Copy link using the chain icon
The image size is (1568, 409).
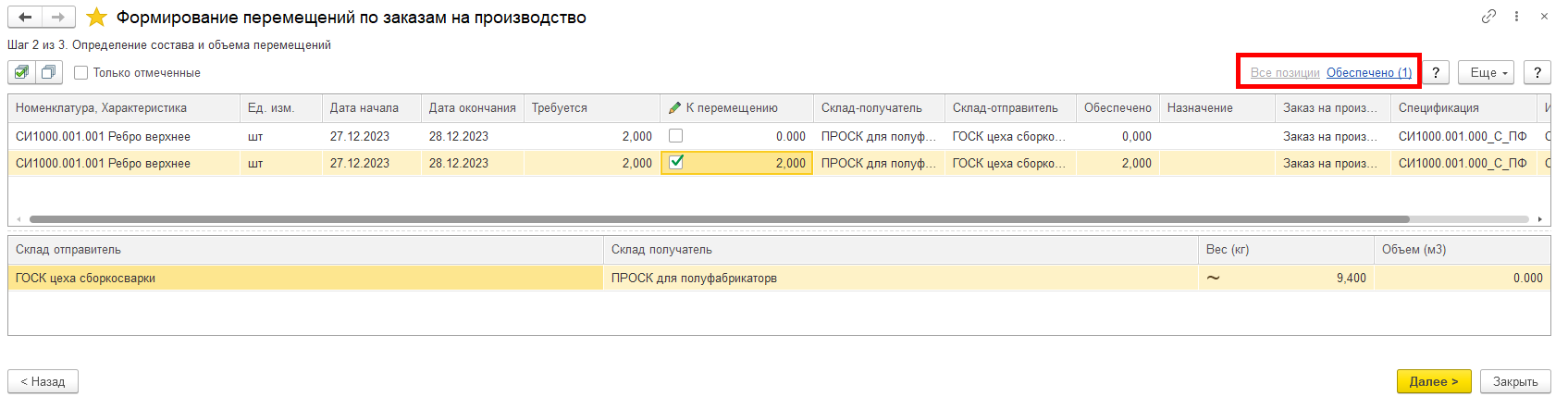point(1488,17)
